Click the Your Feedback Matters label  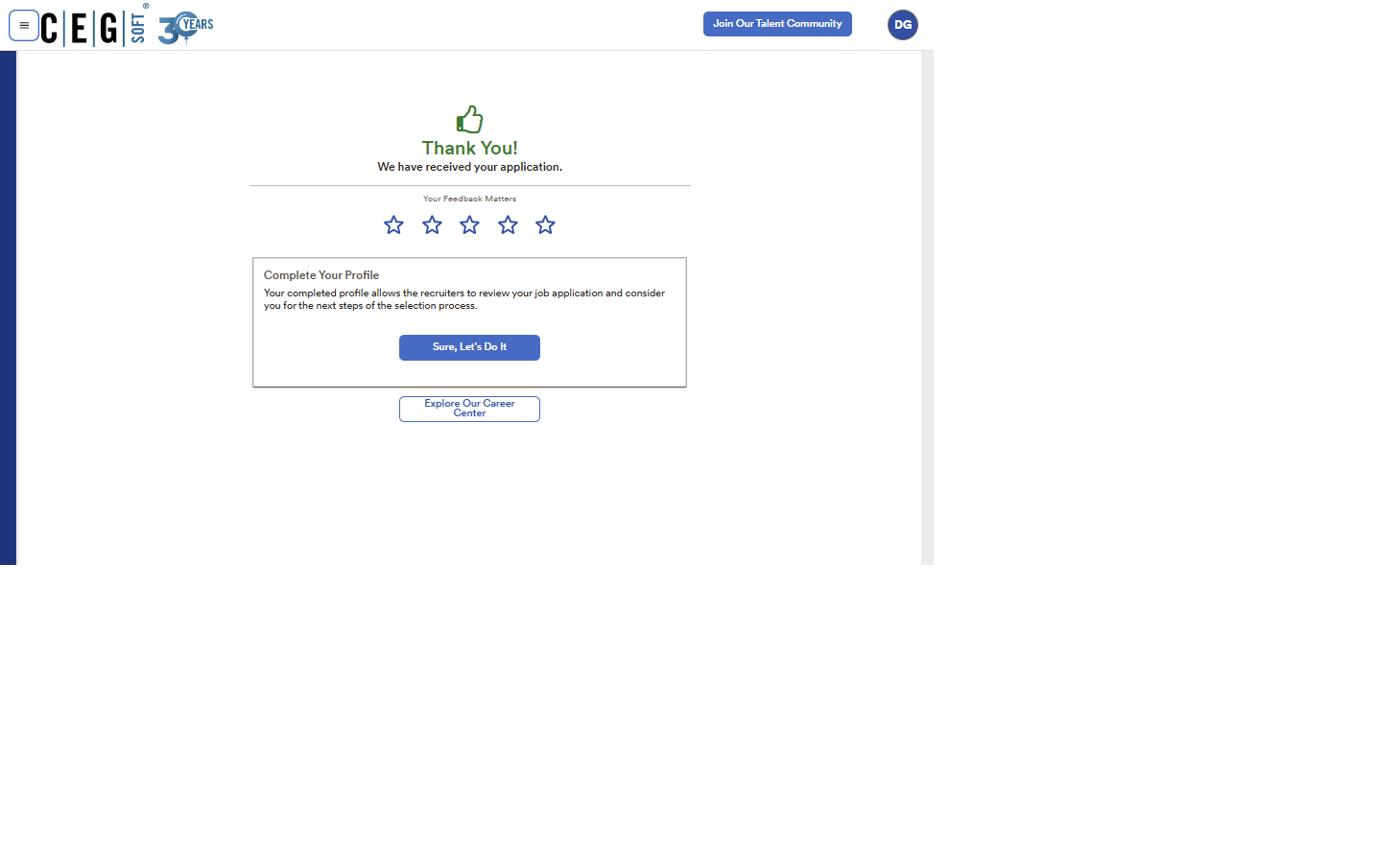[469, 200]
